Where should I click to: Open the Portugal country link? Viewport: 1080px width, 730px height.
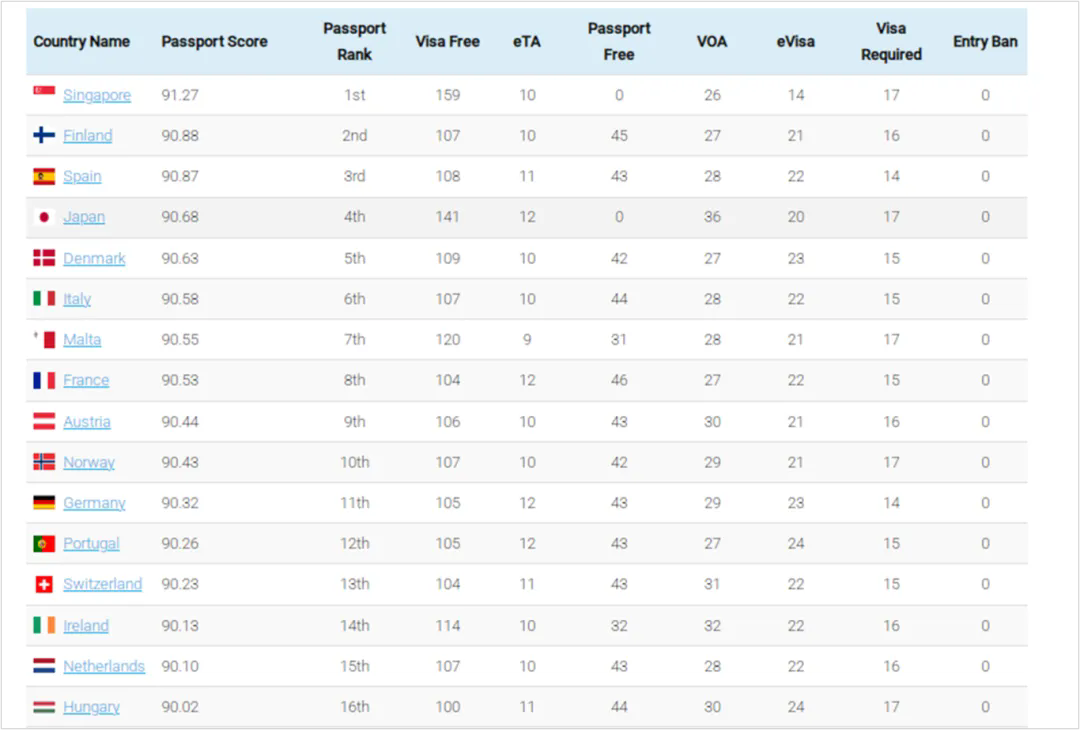click(92, 543)
